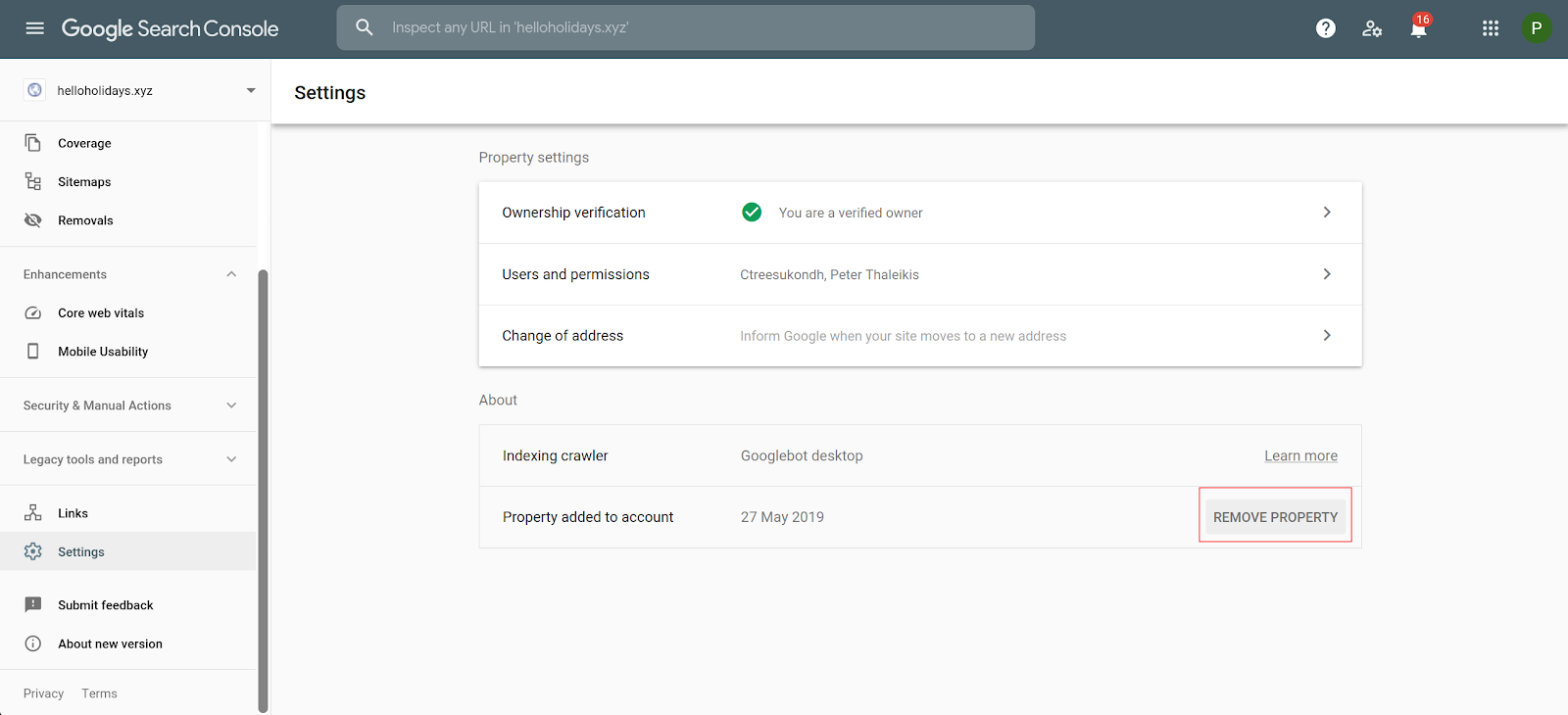Click the Removals icon in sidebar
Screen dimensions: 1568x715
click(x=33, y=220)
